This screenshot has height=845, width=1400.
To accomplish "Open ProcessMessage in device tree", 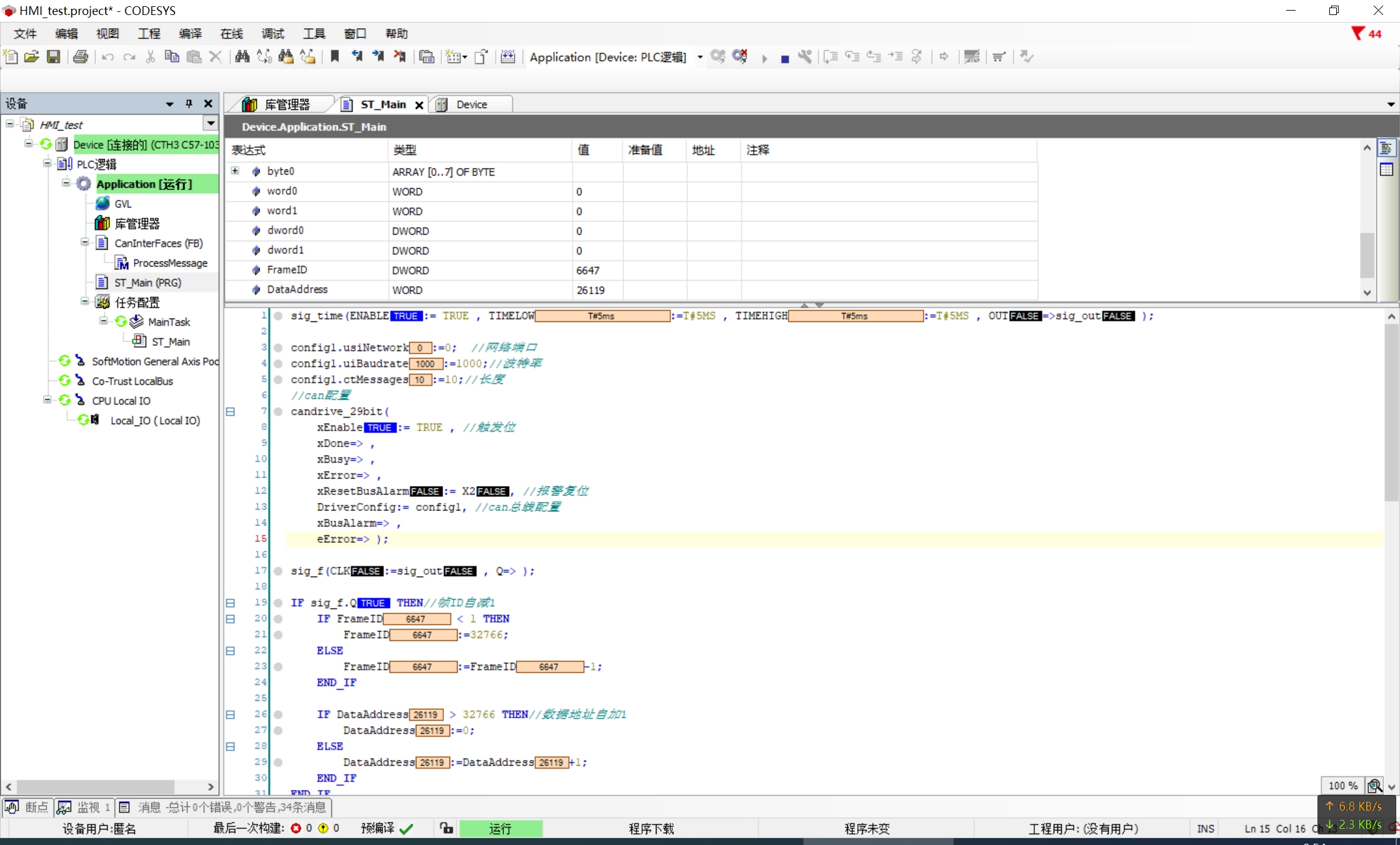I will 170,263.
